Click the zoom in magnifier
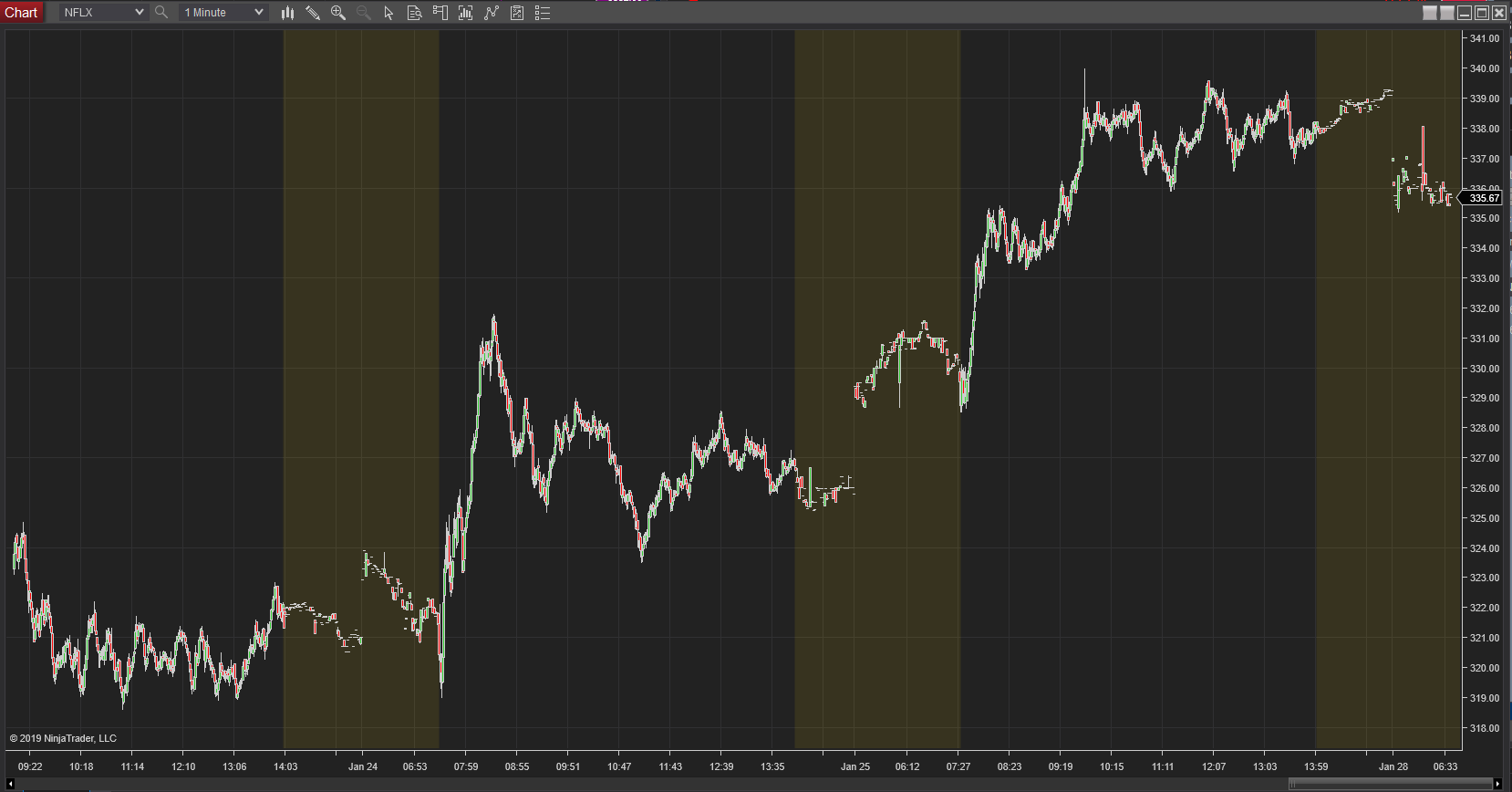The height and width of the screenshot is (792, 1512). coord(338,13)
